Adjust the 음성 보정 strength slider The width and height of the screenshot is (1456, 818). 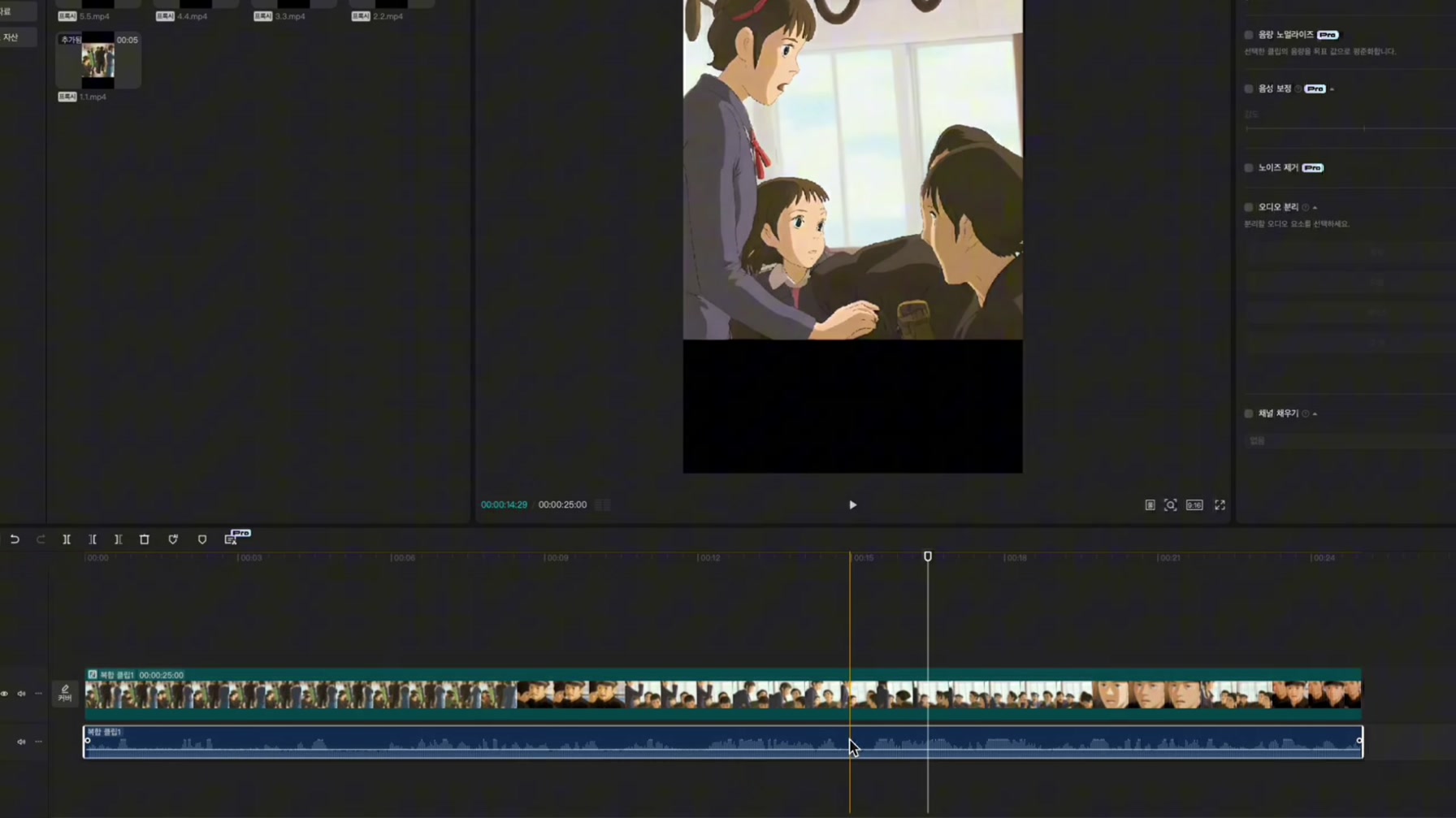point(1350,128)
